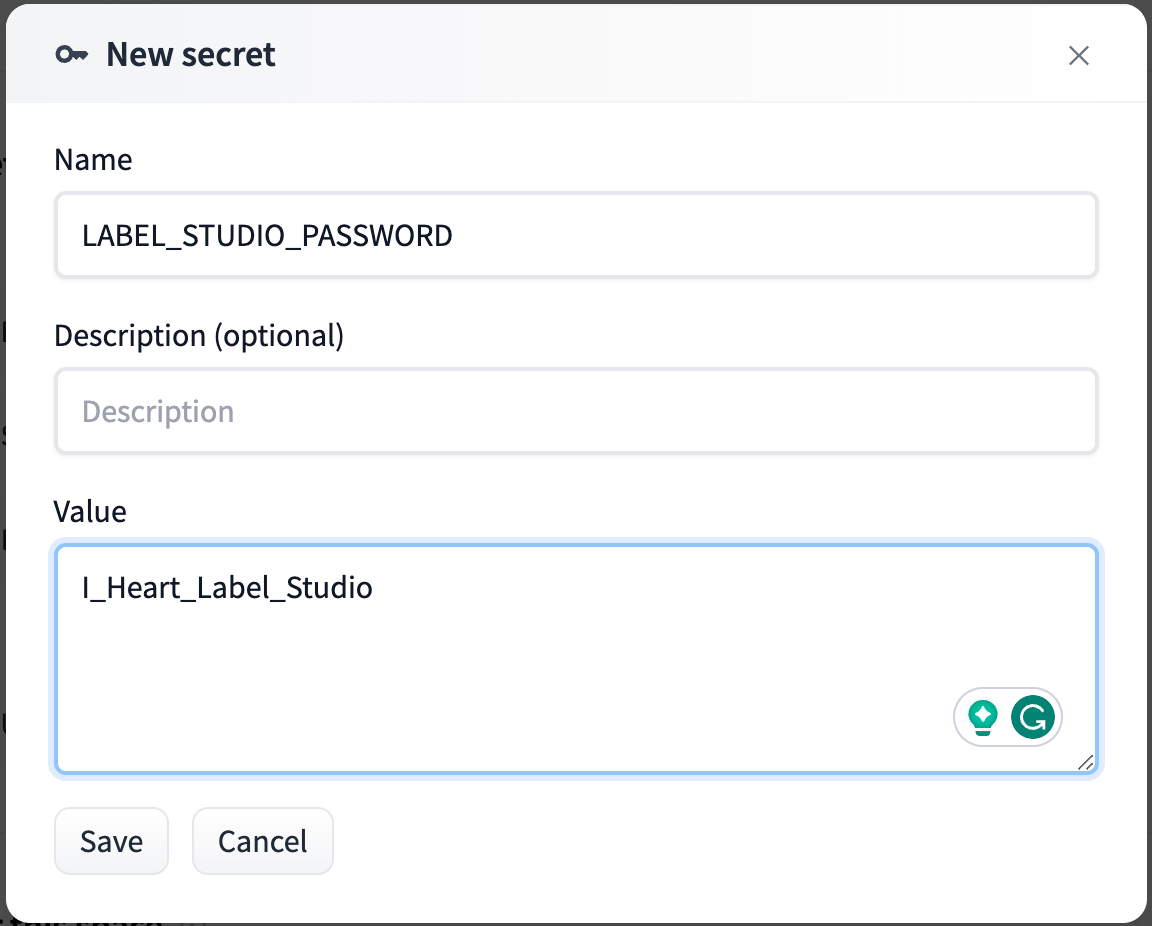Click the Value textarea resize grip
This screenshot has height=926, width=1152.
click(1086, 763)
